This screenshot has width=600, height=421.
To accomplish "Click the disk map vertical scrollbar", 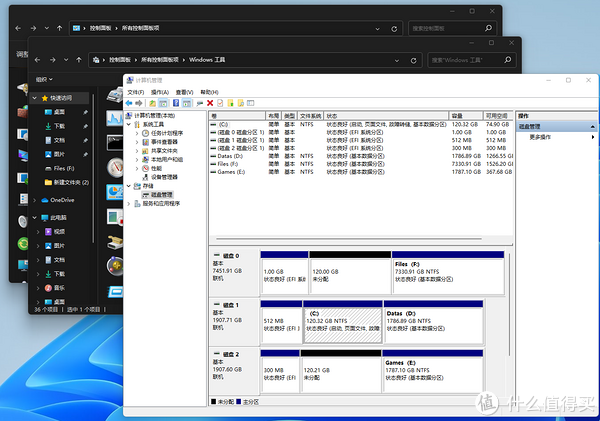I will (509, 304).
